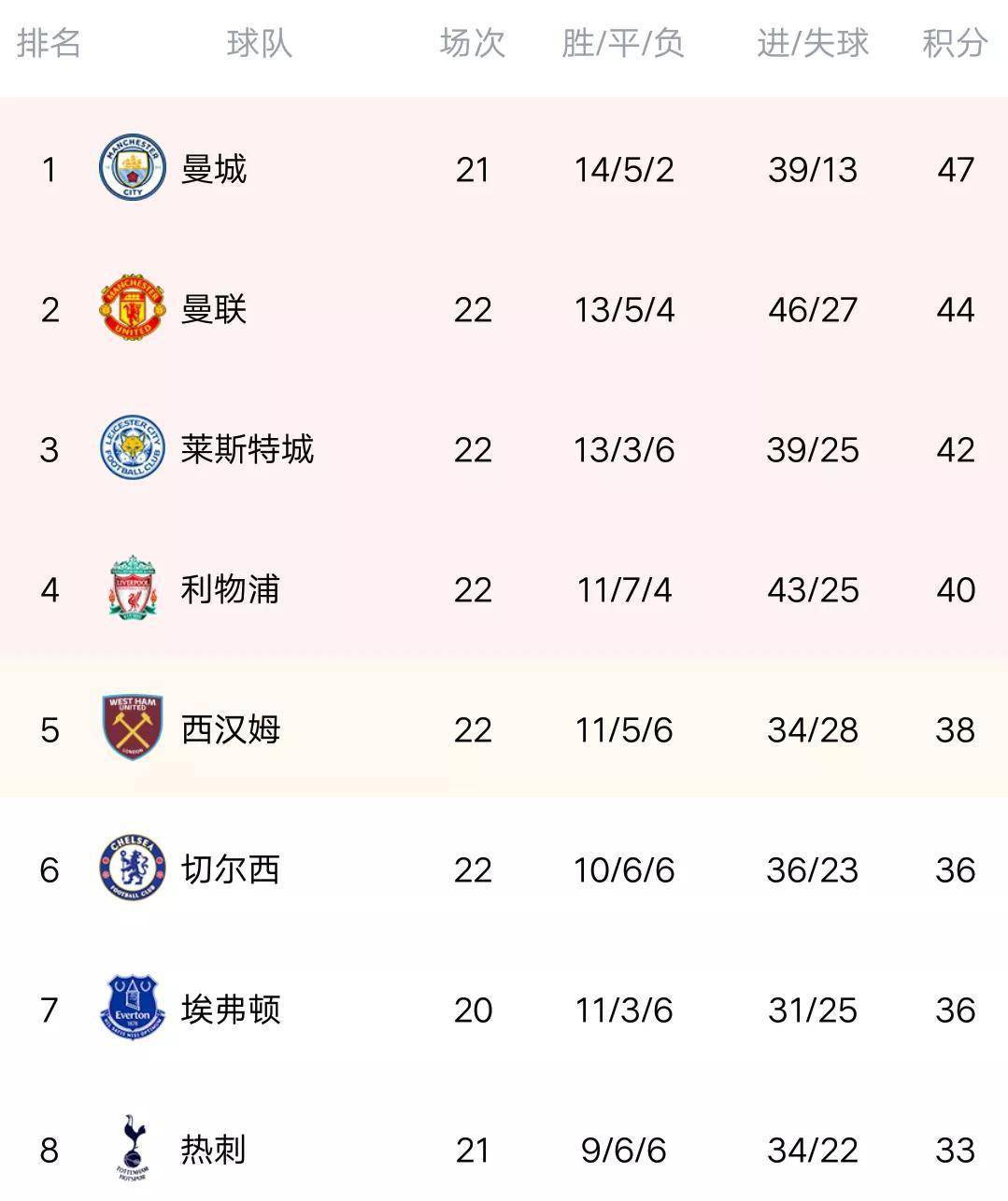1008x1201 pixels.
Task: Open team name 利物浦
Action: click(x=231, y=589)
